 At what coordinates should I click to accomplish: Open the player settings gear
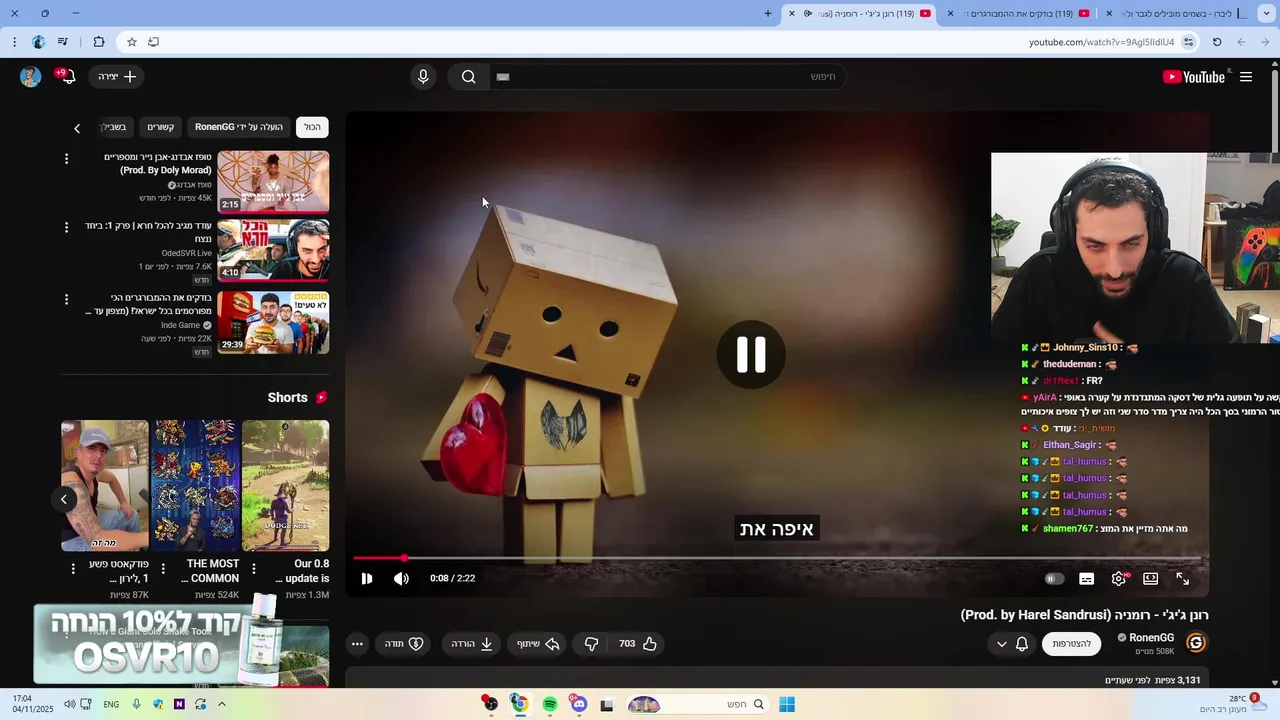click(x=1119, y=579)
